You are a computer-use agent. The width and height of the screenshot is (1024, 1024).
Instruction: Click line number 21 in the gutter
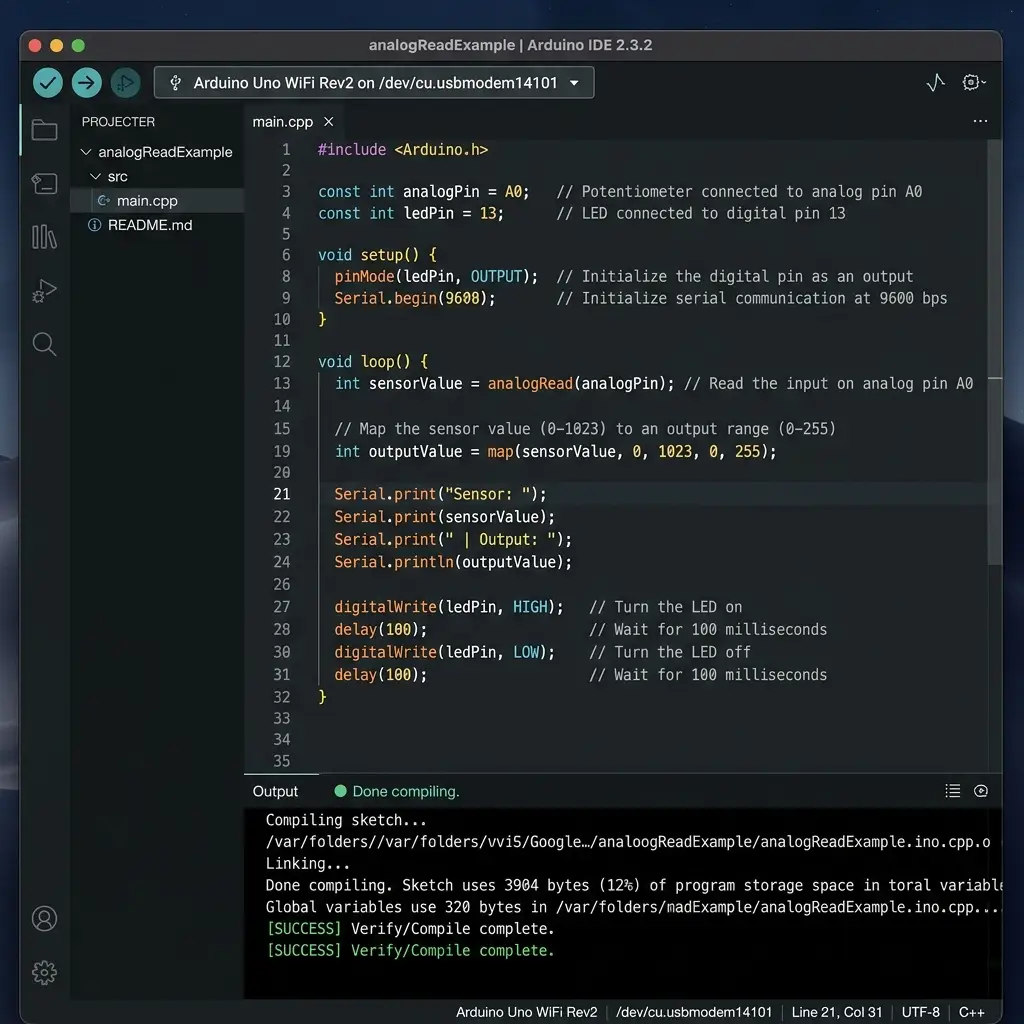coord(281,494)
